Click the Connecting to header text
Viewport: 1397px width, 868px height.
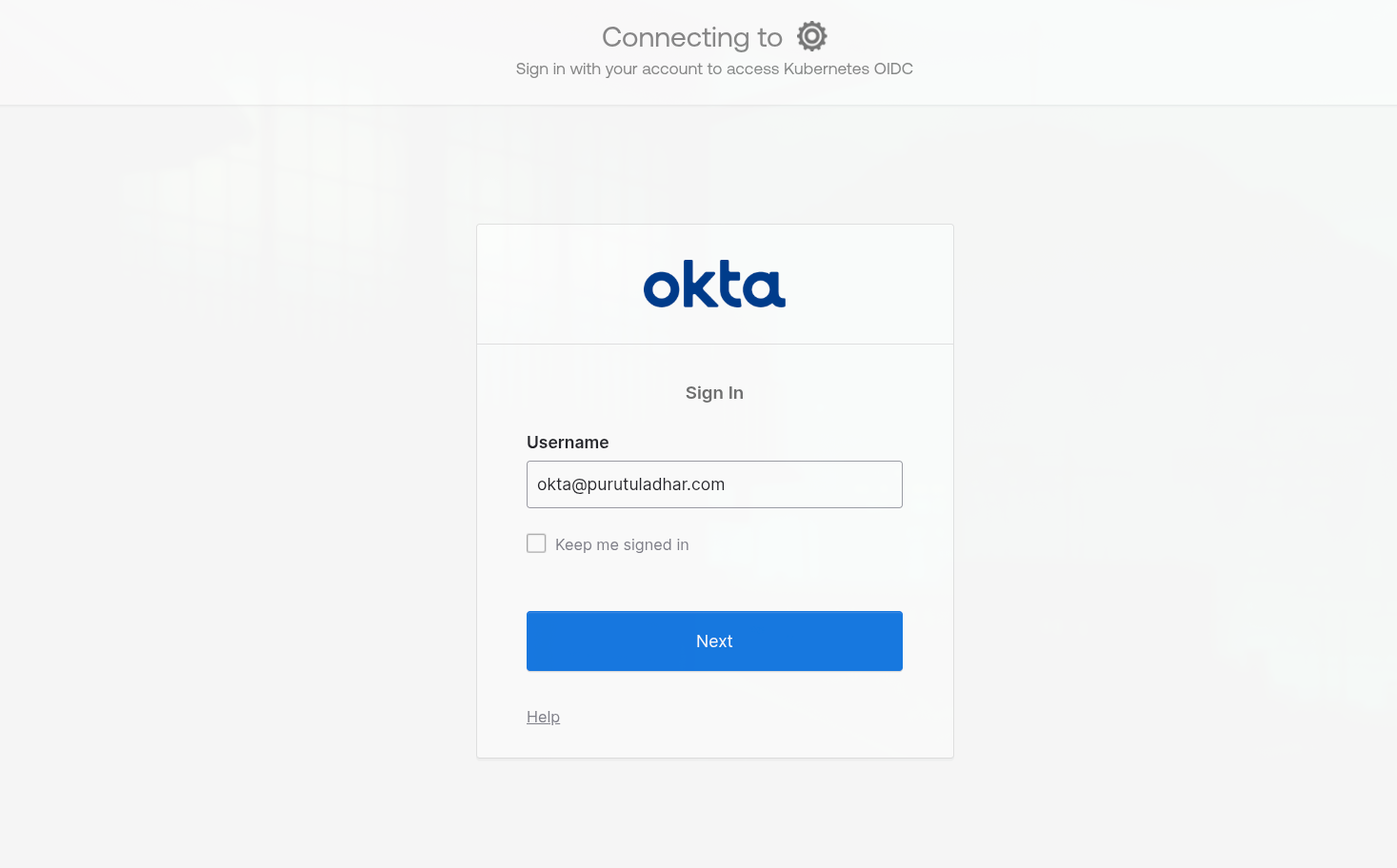[x=692, y=37]
